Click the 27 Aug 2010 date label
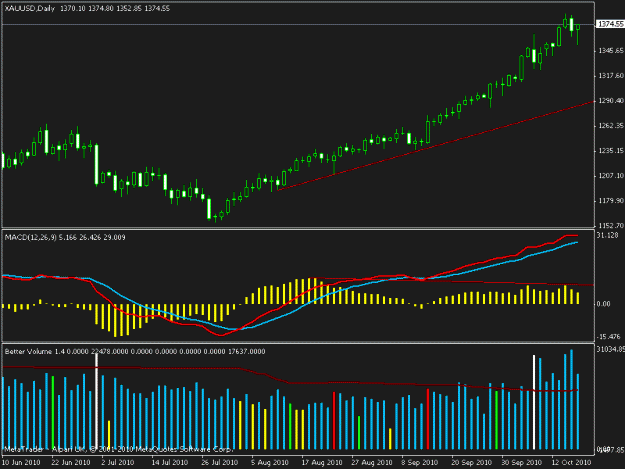The image size is (625, 469). click(x=371, y=463)
